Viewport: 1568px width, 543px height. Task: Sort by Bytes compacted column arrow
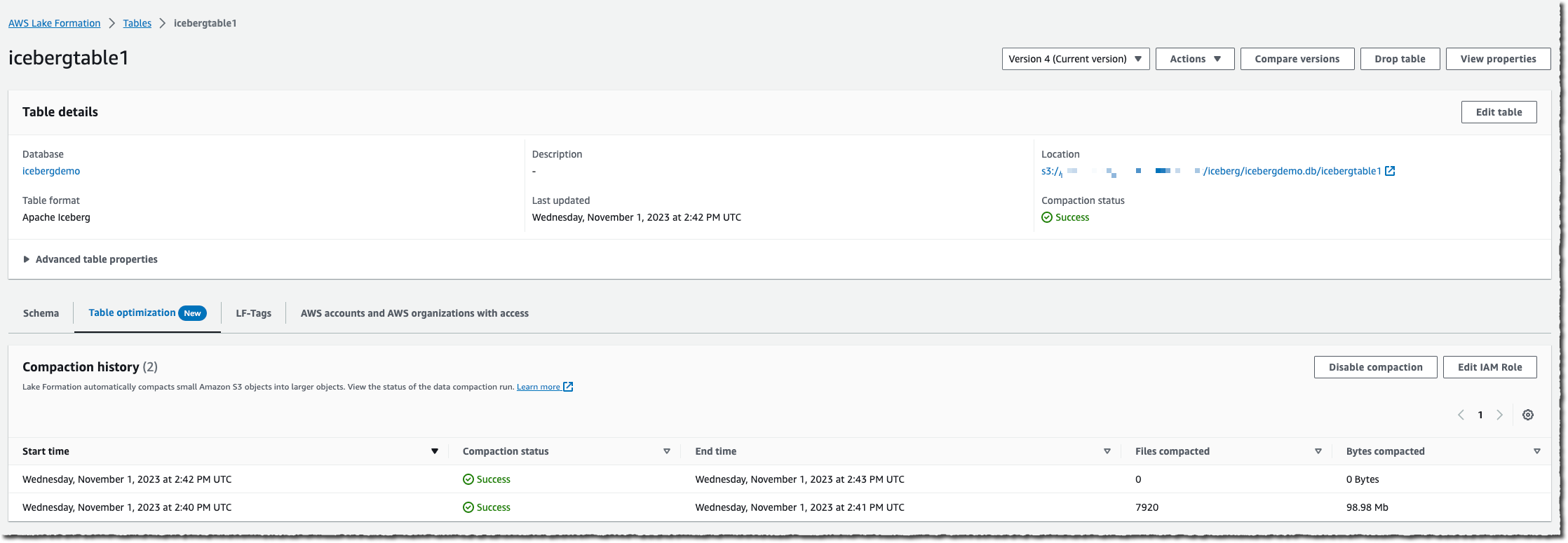click(x=1537, y=451)
